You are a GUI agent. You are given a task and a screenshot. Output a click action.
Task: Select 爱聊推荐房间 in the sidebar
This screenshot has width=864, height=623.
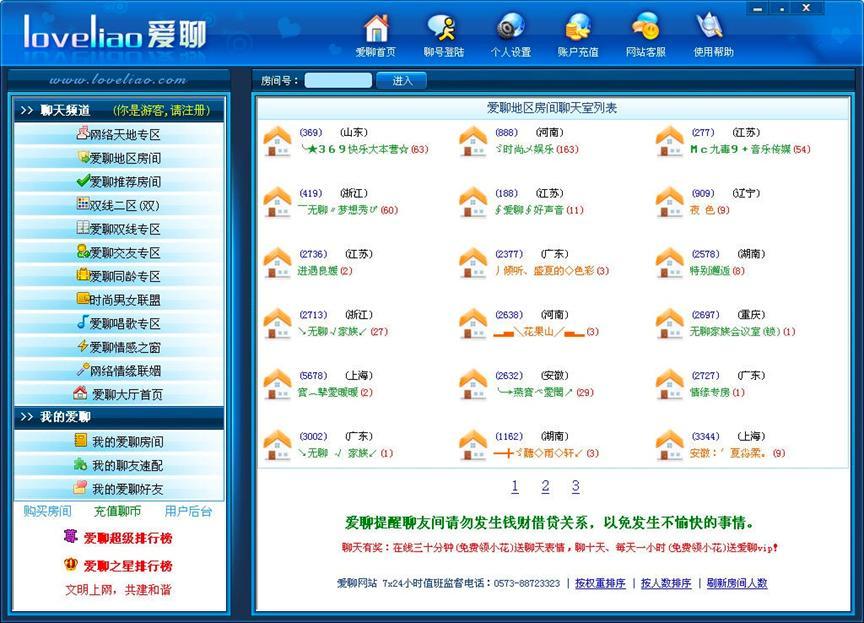pyautogui.click(x=119, y=182)
